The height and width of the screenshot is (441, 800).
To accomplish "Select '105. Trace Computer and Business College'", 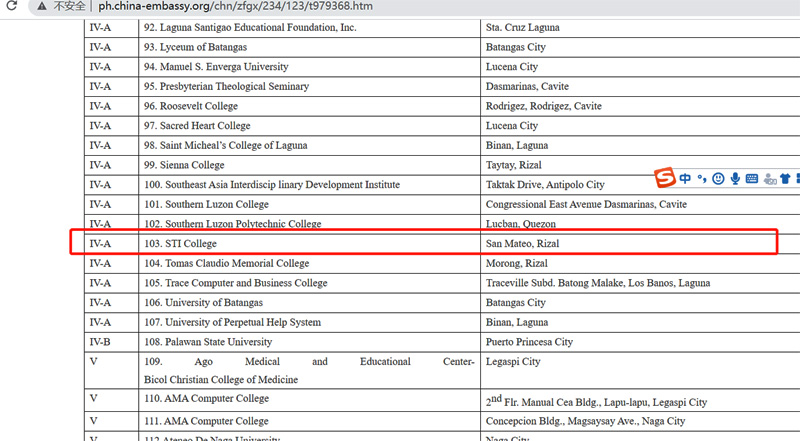I will tap(235, 283).
